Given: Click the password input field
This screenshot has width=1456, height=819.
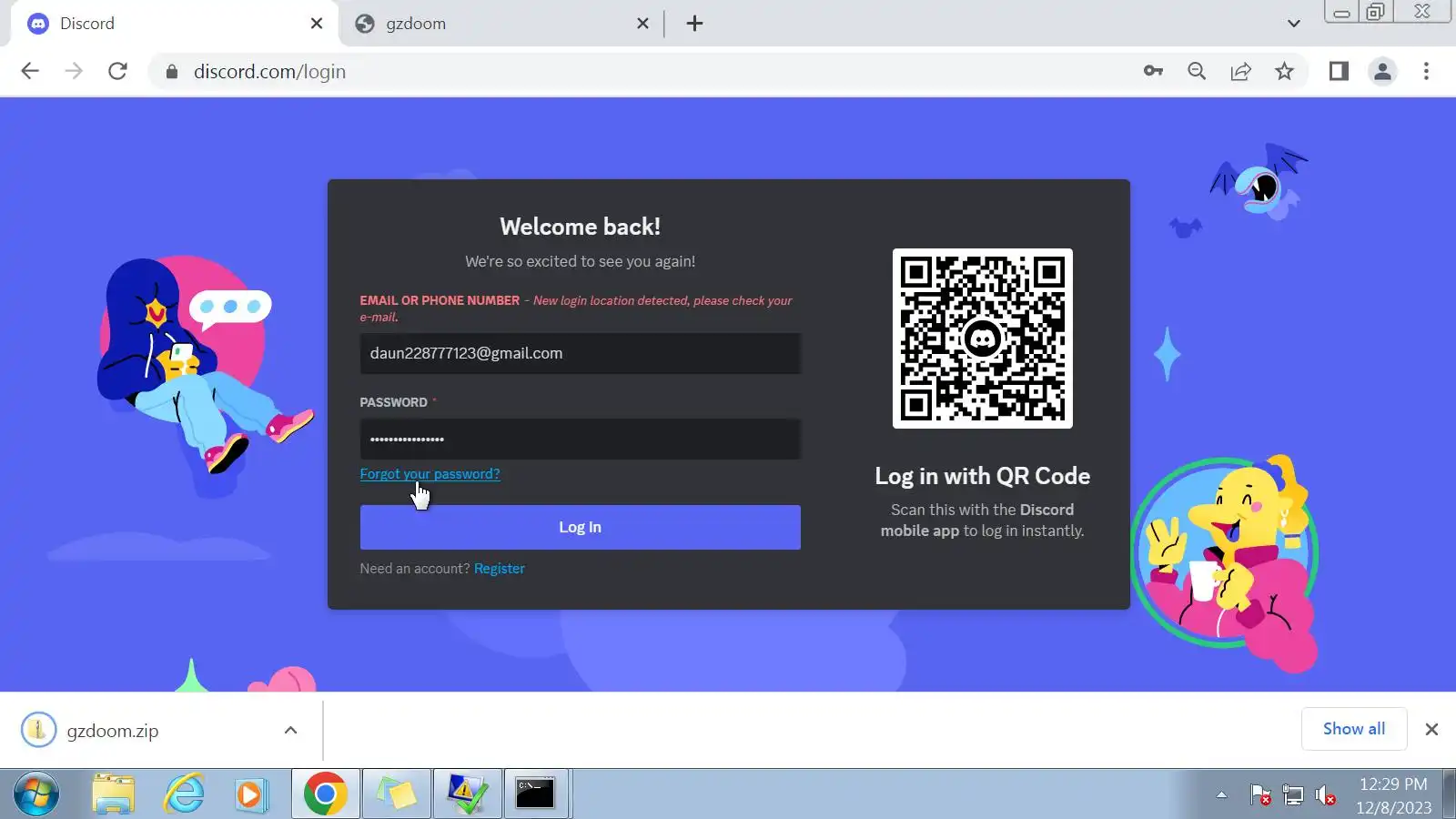Looking at the screenshot, I should tap(581, 439).
